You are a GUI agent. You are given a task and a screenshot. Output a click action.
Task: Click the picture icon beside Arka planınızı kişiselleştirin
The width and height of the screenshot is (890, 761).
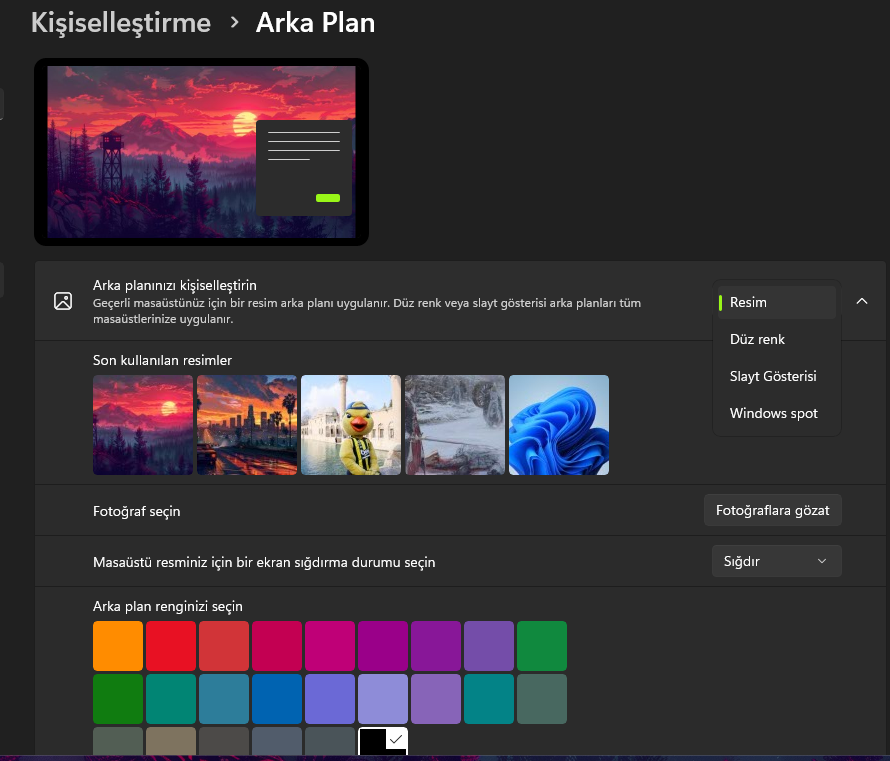(63, 301)
